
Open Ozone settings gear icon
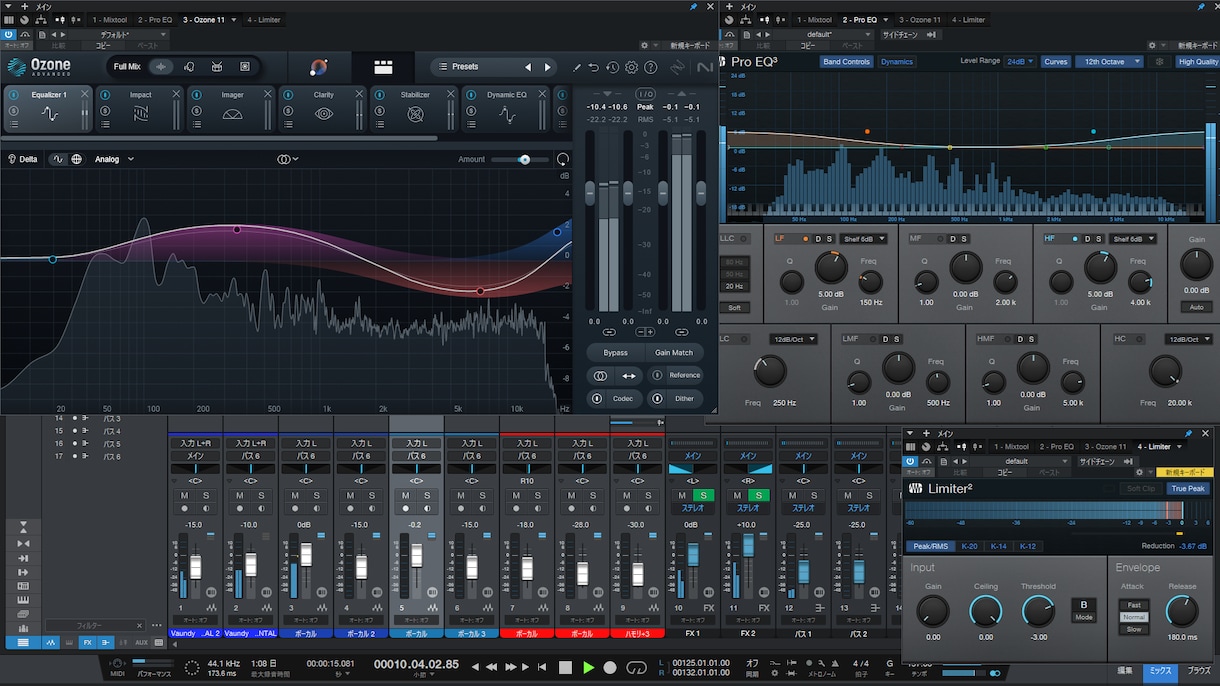tap(631, 67)
